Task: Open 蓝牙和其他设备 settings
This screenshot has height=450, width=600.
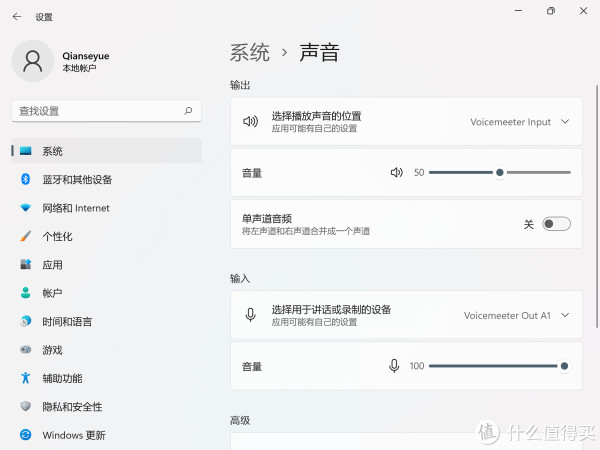Action: 77,180
